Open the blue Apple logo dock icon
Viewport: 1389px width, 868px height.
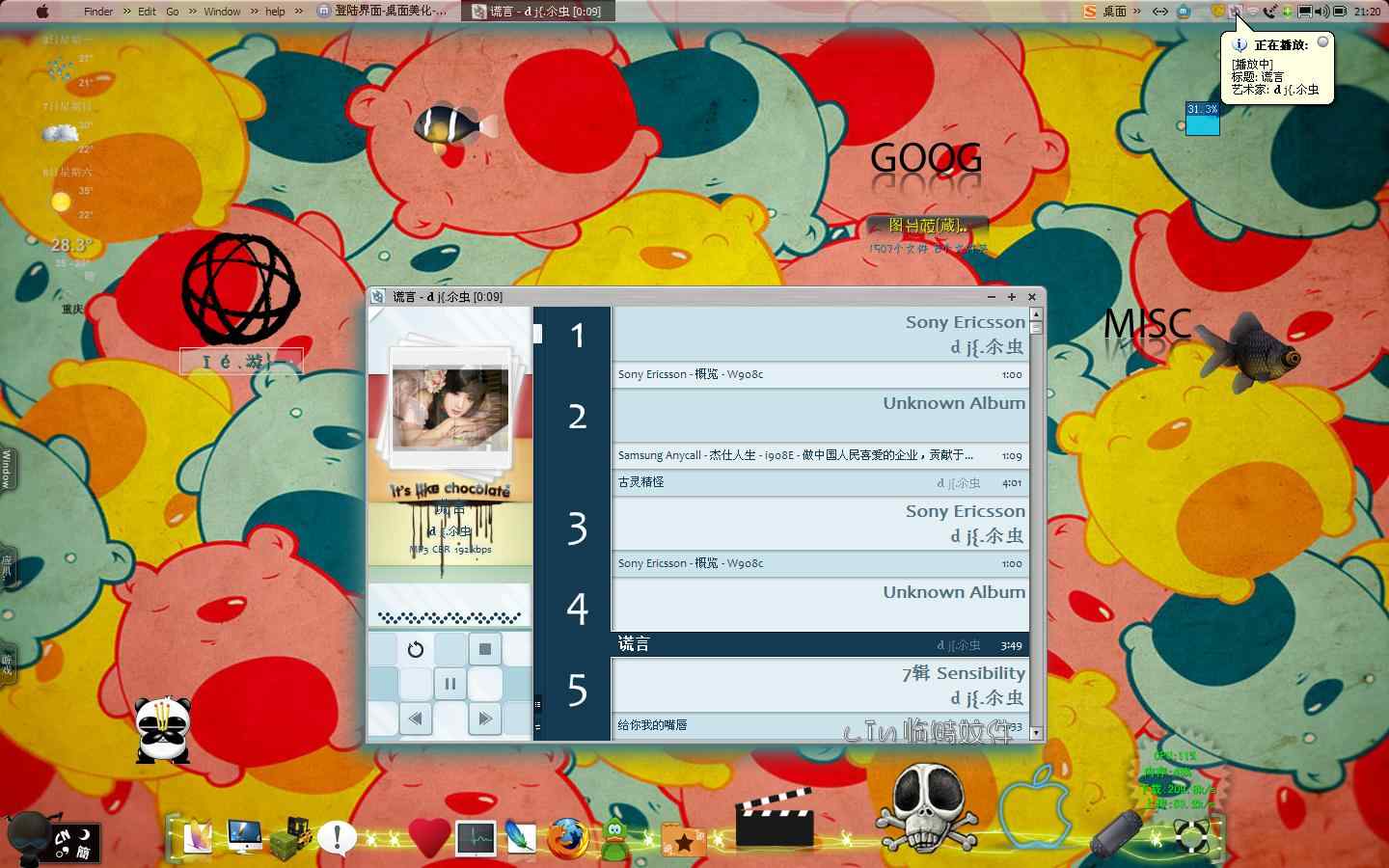pyautogui.click(x=1035, y=808)
